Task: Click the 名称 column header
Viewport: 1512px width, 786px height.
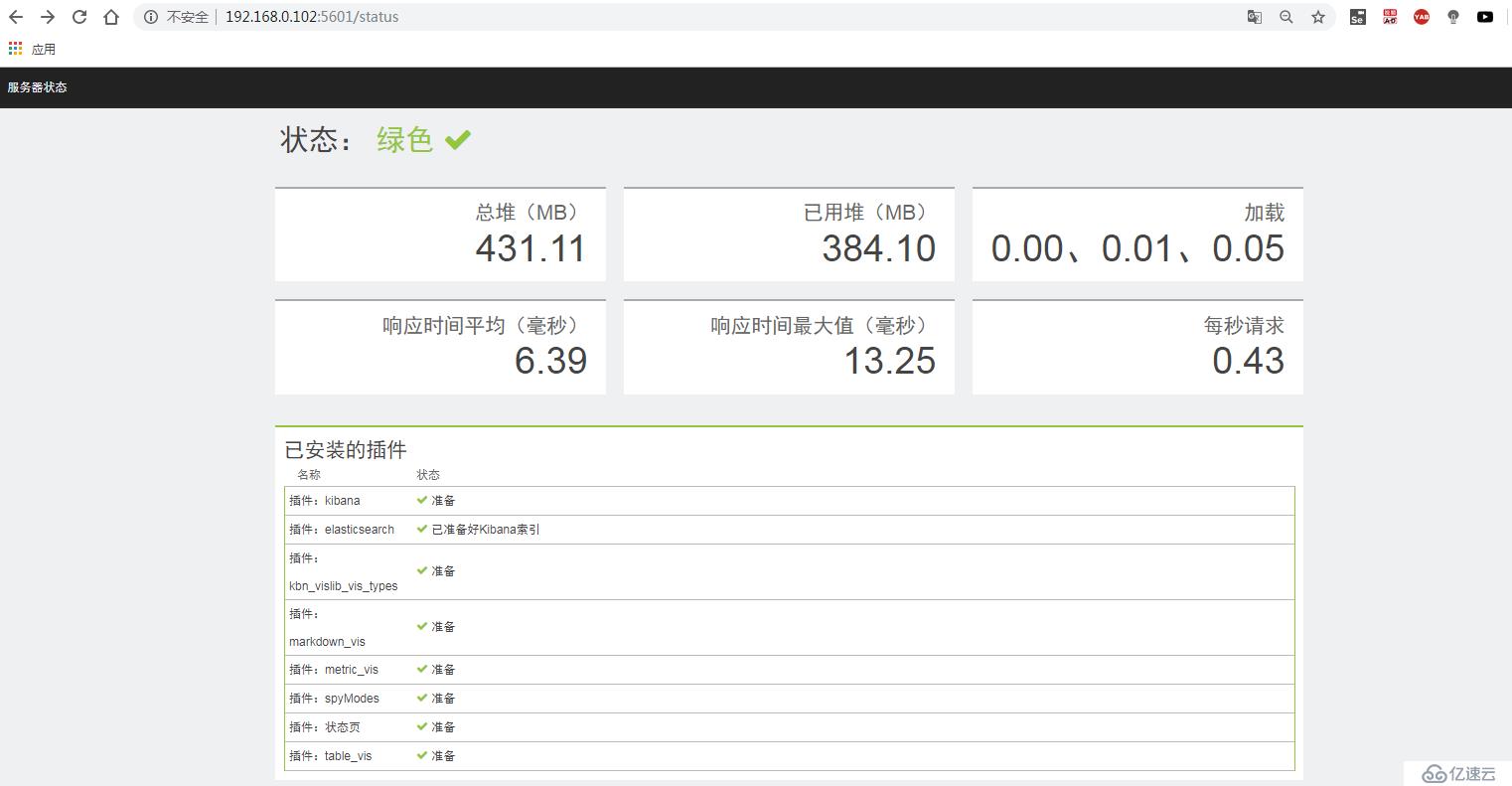Action: click(x=309, y=475)
